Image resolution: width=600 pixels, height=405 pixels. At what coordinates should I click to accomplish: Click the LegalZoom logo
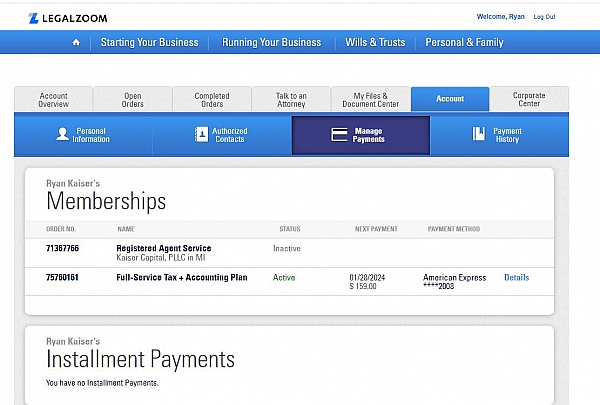point(68,18)
